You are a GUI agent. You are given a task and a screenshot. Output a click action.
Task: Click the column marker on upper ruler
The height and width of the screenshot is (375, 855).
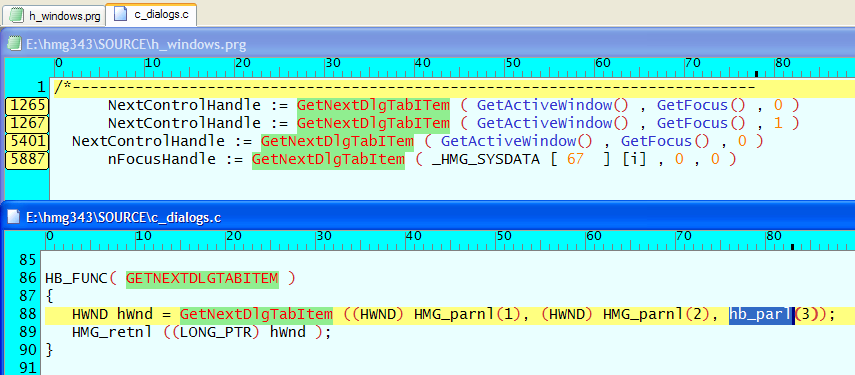[x=756, y=74]
